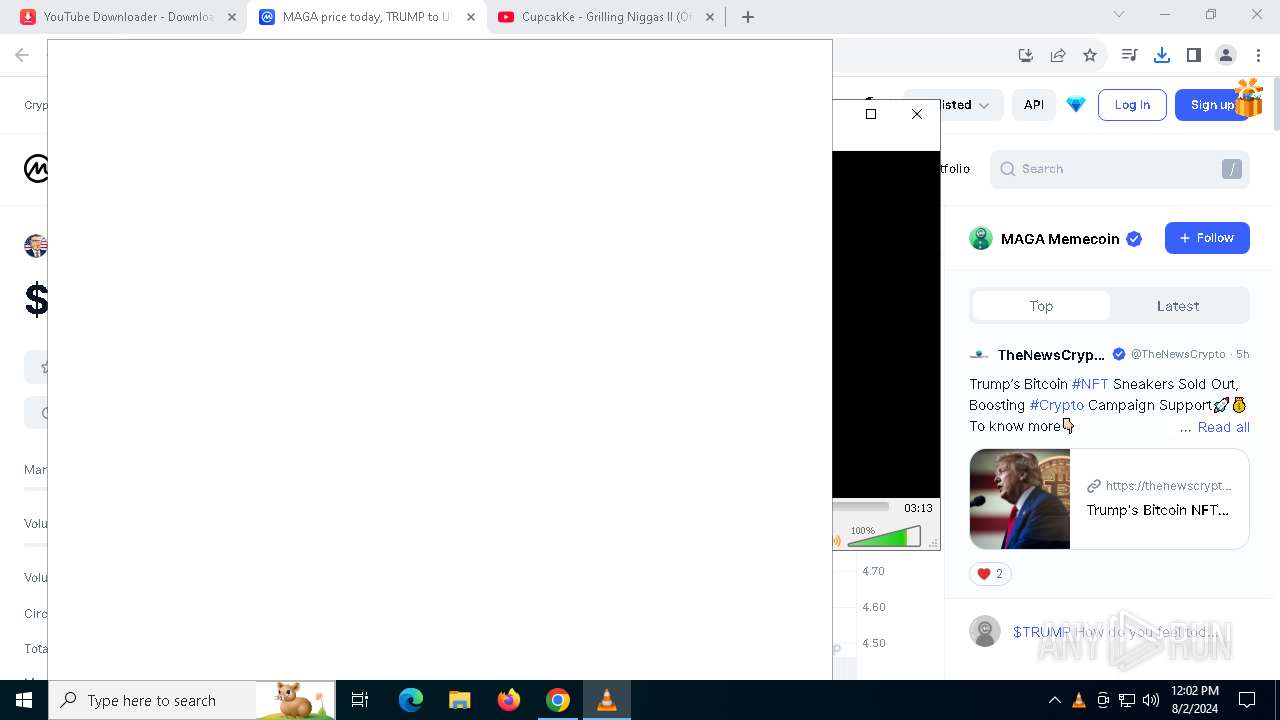Click the diamond rewards icon
The image size is (1280, 720).
pos(1076,105)
